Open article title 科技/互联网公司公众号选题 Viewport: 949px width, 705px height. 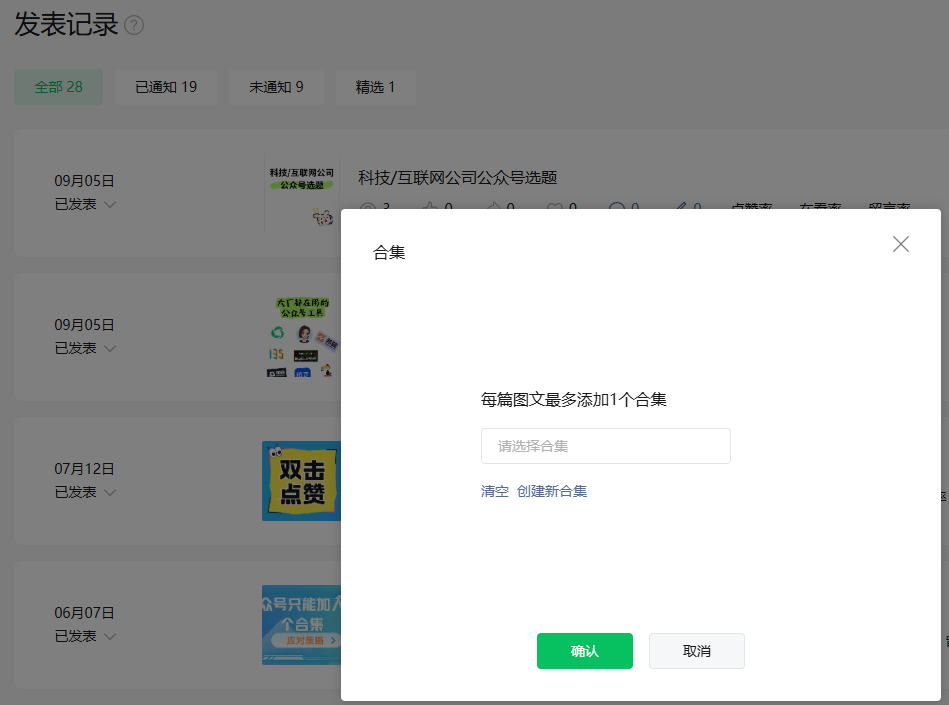458,178
